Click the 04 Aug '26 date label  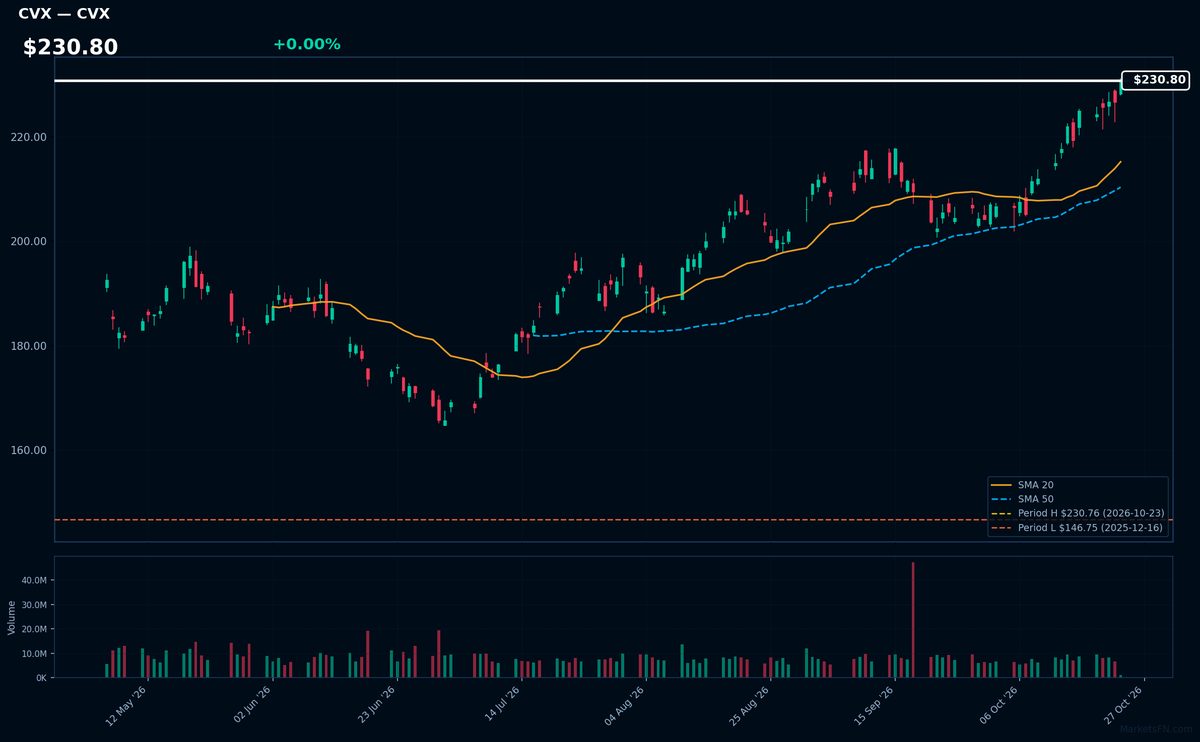coord(627,704)
